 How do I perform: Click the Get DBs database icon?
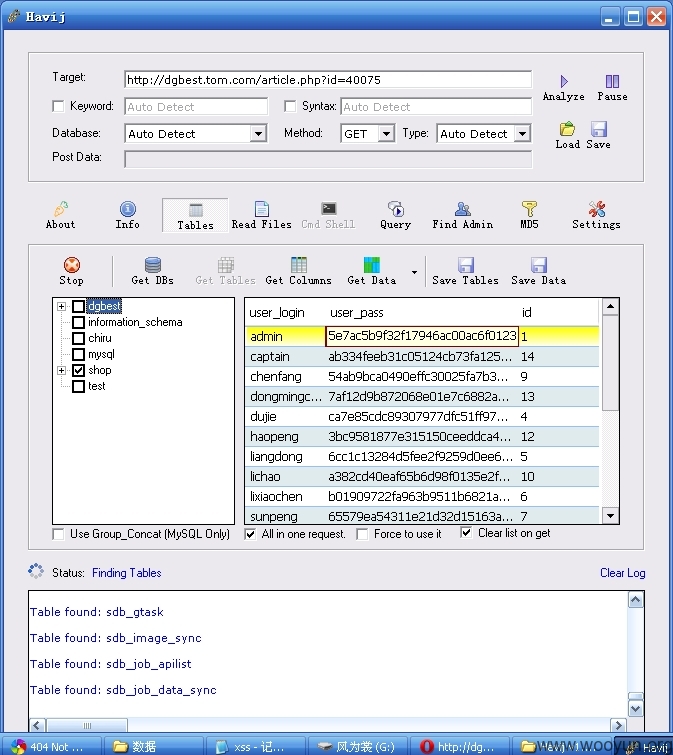click(x=153, y=264)
